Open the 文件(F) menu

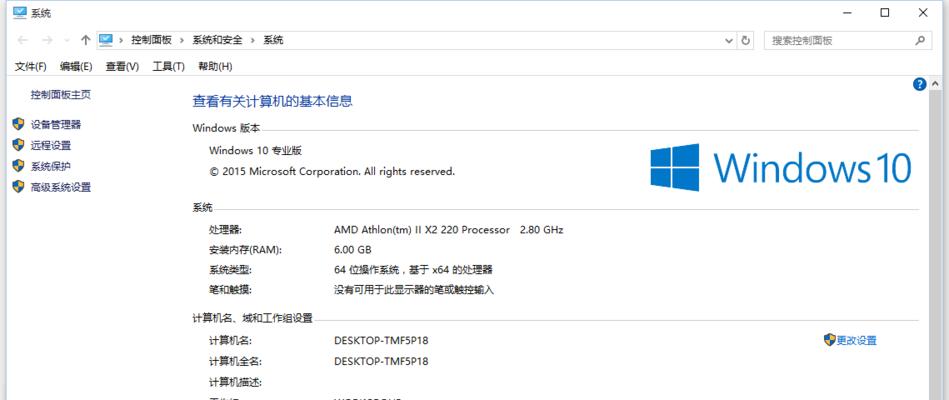[x=30, y=66]
